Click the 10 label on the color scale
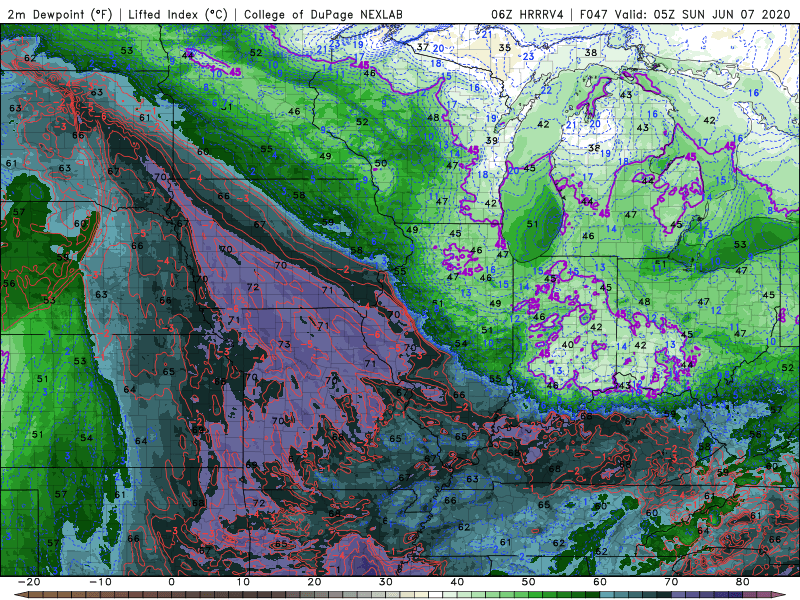This screenshot has height=600, width=800. click(243, 582)
